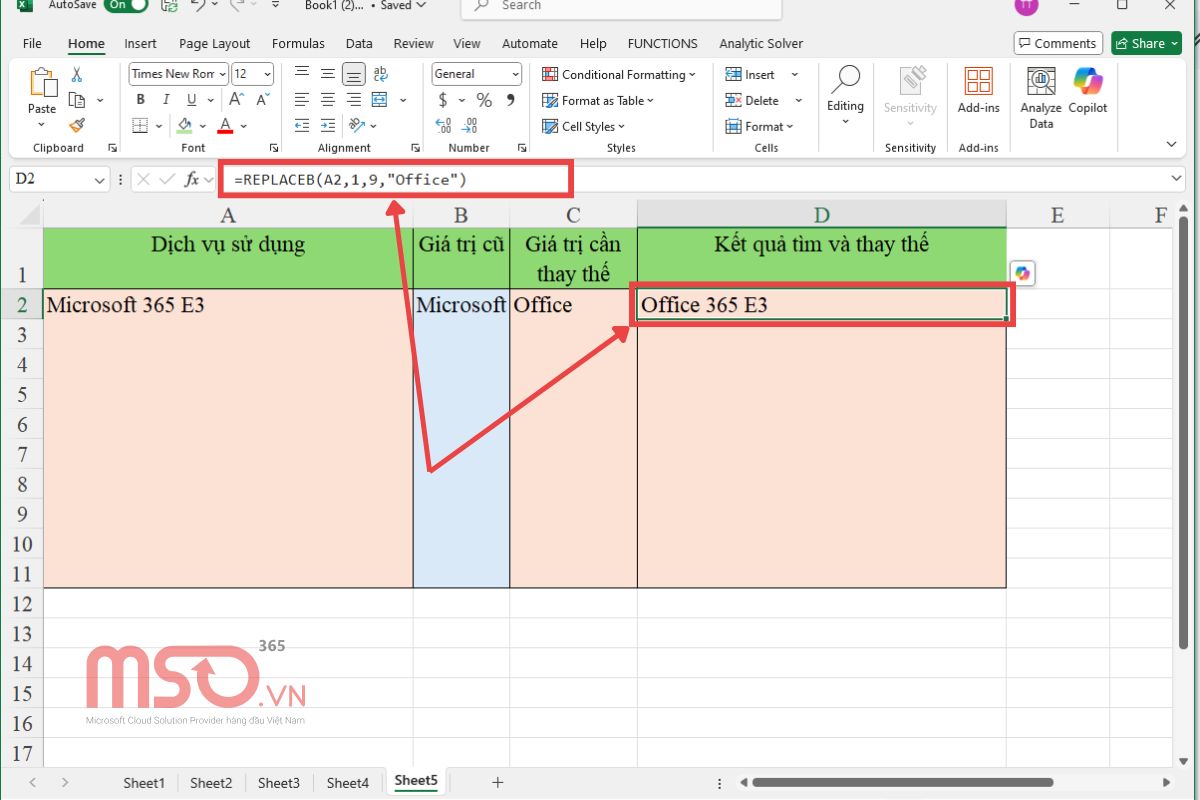1200x800 pixels.
Task: Open the Editing magnifier menu
Action: click(845, 95)
